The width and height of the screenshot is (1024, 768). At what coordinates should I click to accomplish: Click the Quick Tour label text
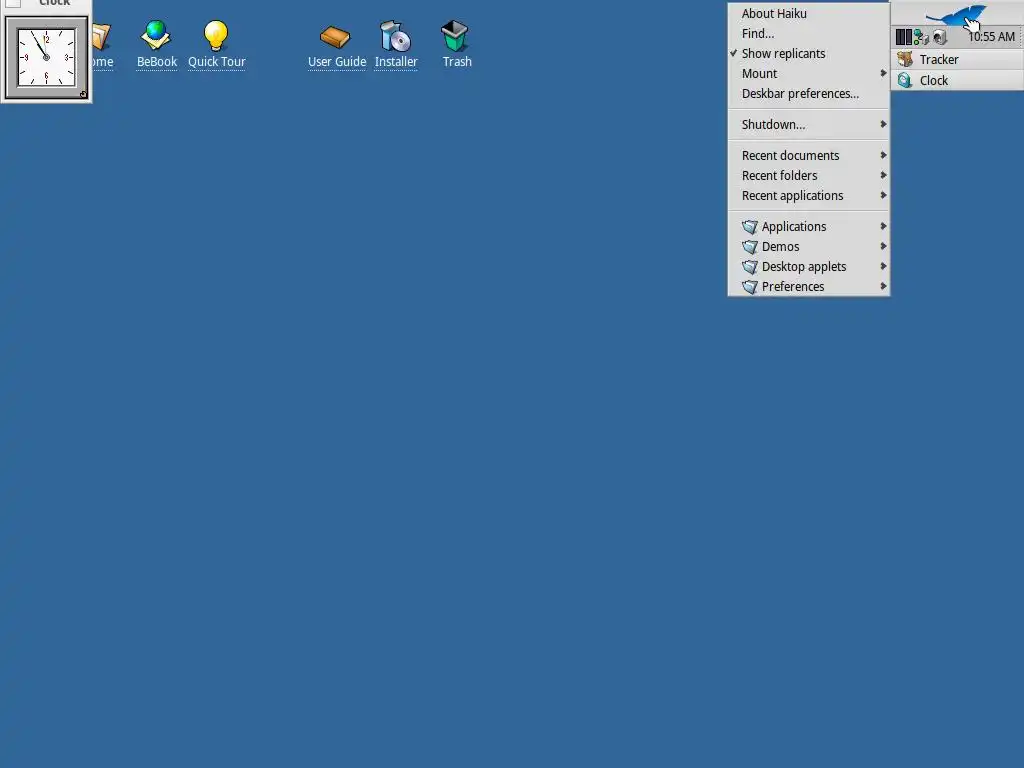pyautogui.click(x=217, y=62)
